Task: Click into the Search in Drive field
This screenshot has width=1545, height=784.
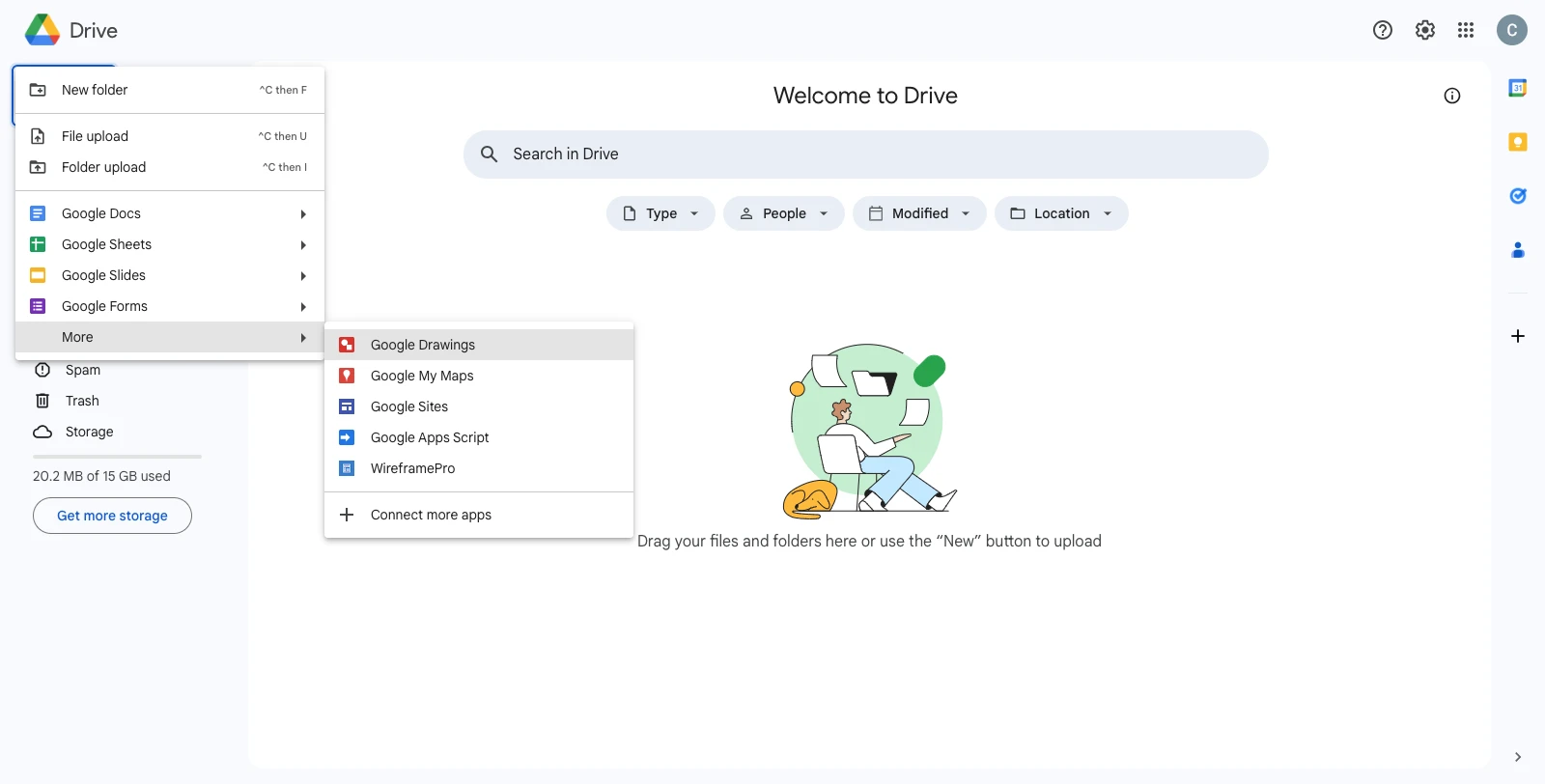Action: (866, 154)
